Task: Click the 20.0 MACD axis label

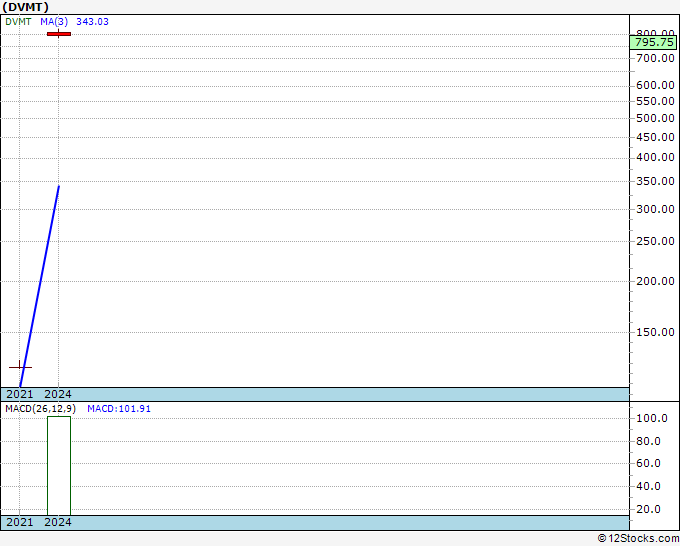Action: point(650,509)
